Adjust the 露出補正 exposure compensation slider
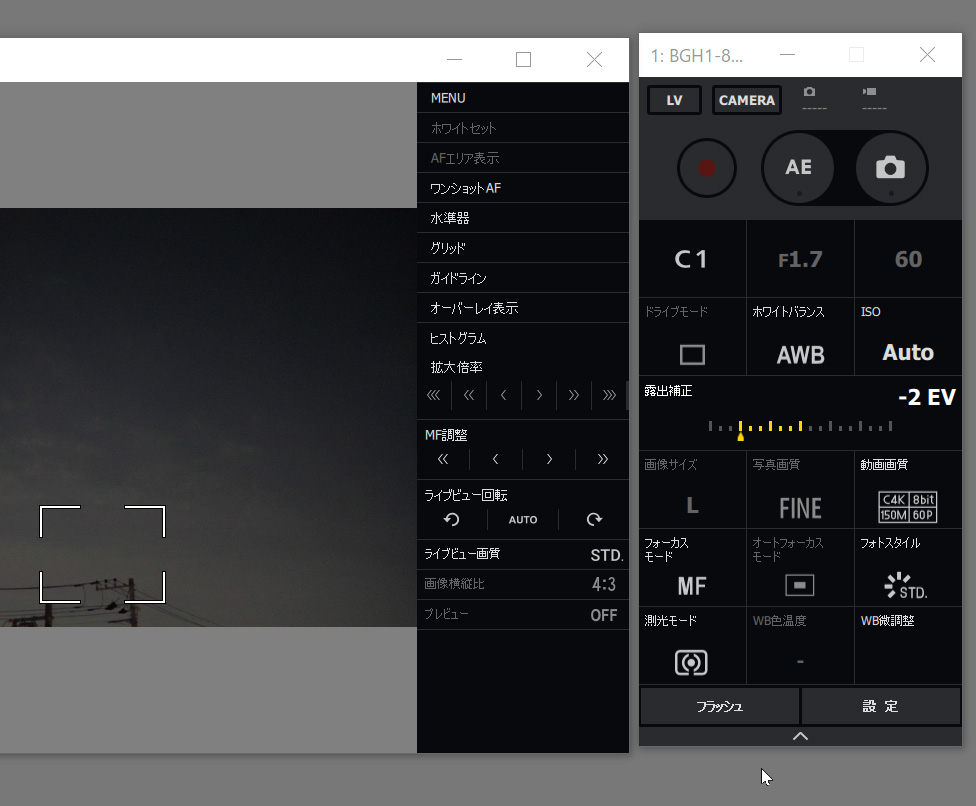The height and width of the screenshot is (806, 976). (800, 426)
